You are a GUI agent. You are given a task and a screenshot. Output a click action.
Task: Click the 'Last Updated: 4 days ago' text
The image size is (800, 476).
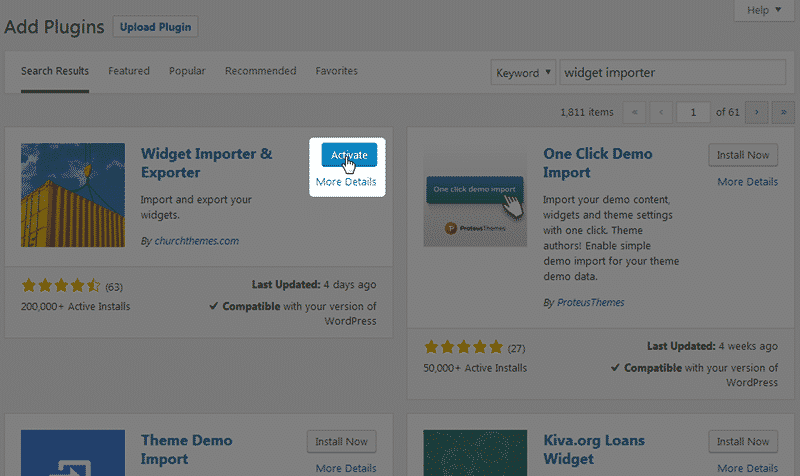(314, 285)
